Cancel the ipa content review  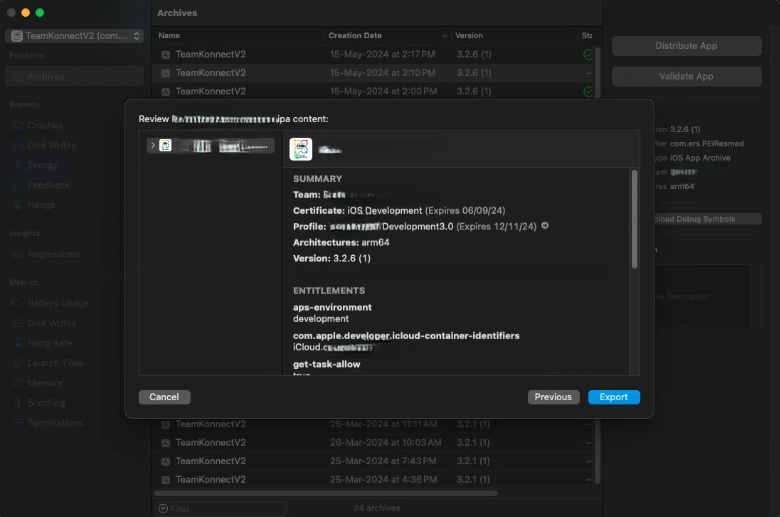[164, 397]
